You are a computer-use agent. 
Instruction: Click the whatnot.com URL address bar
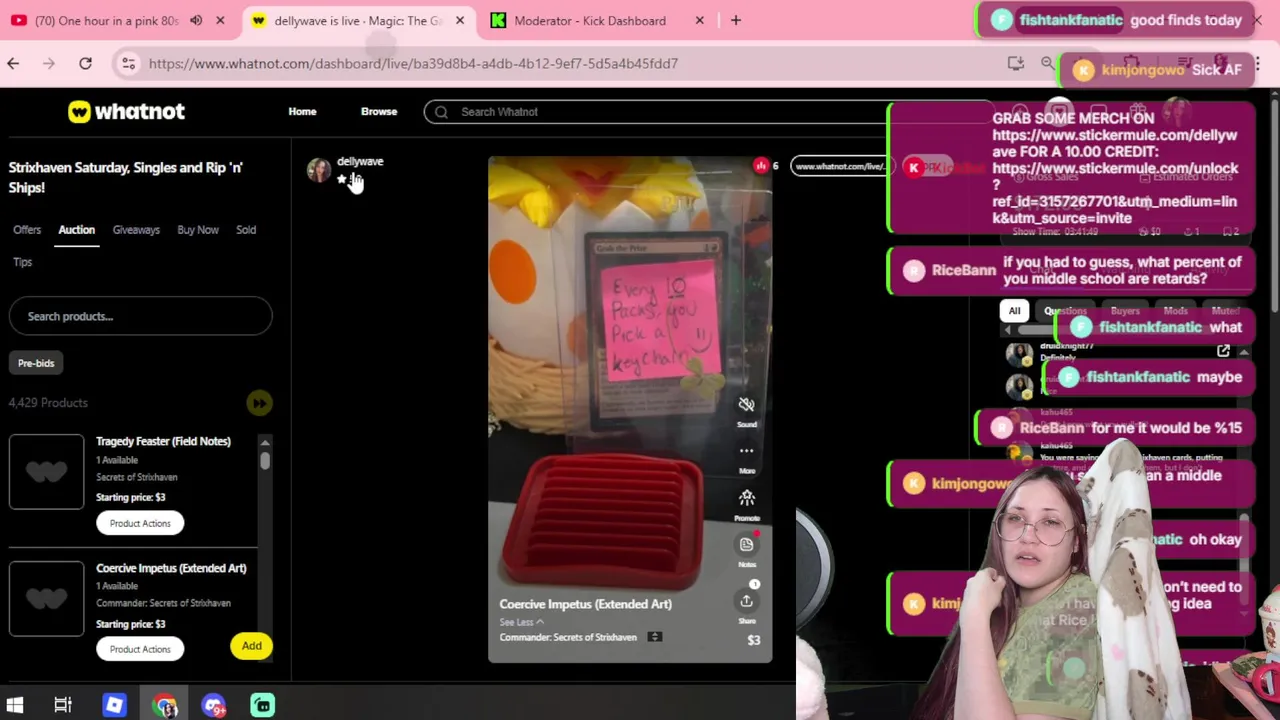point(413,63)
